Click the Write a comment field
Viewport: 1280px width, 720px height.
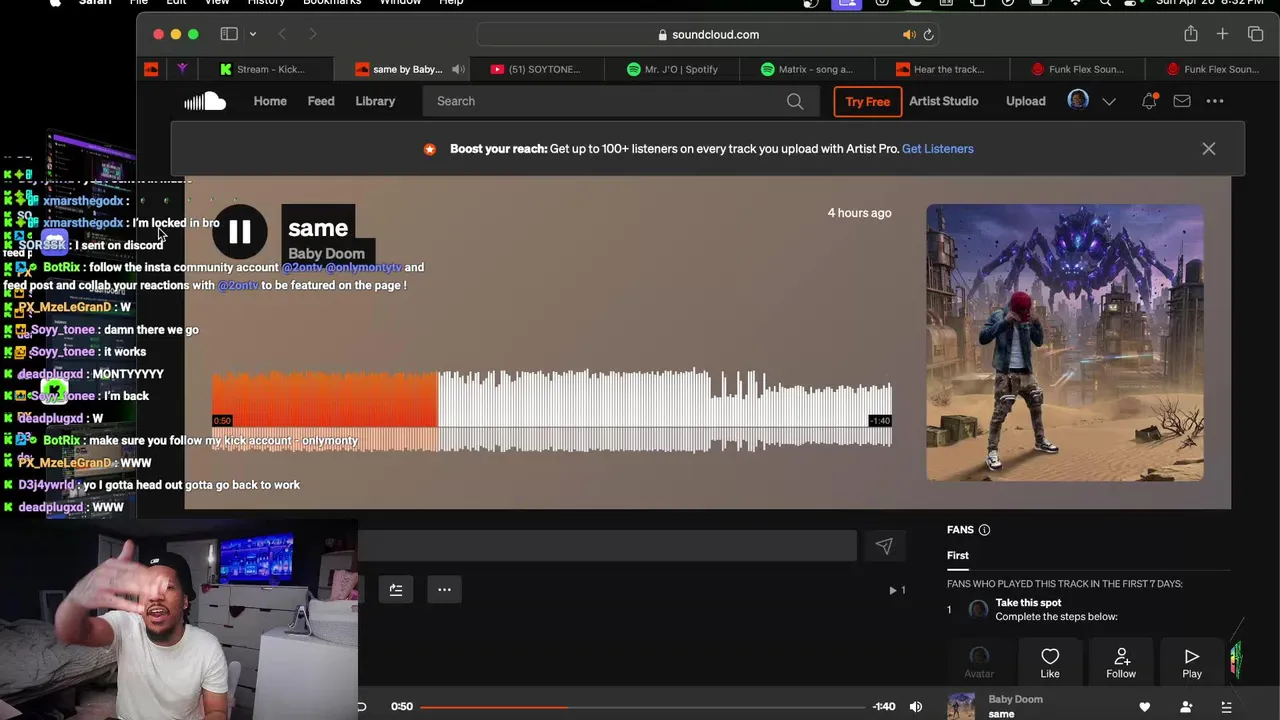point(607,546)
